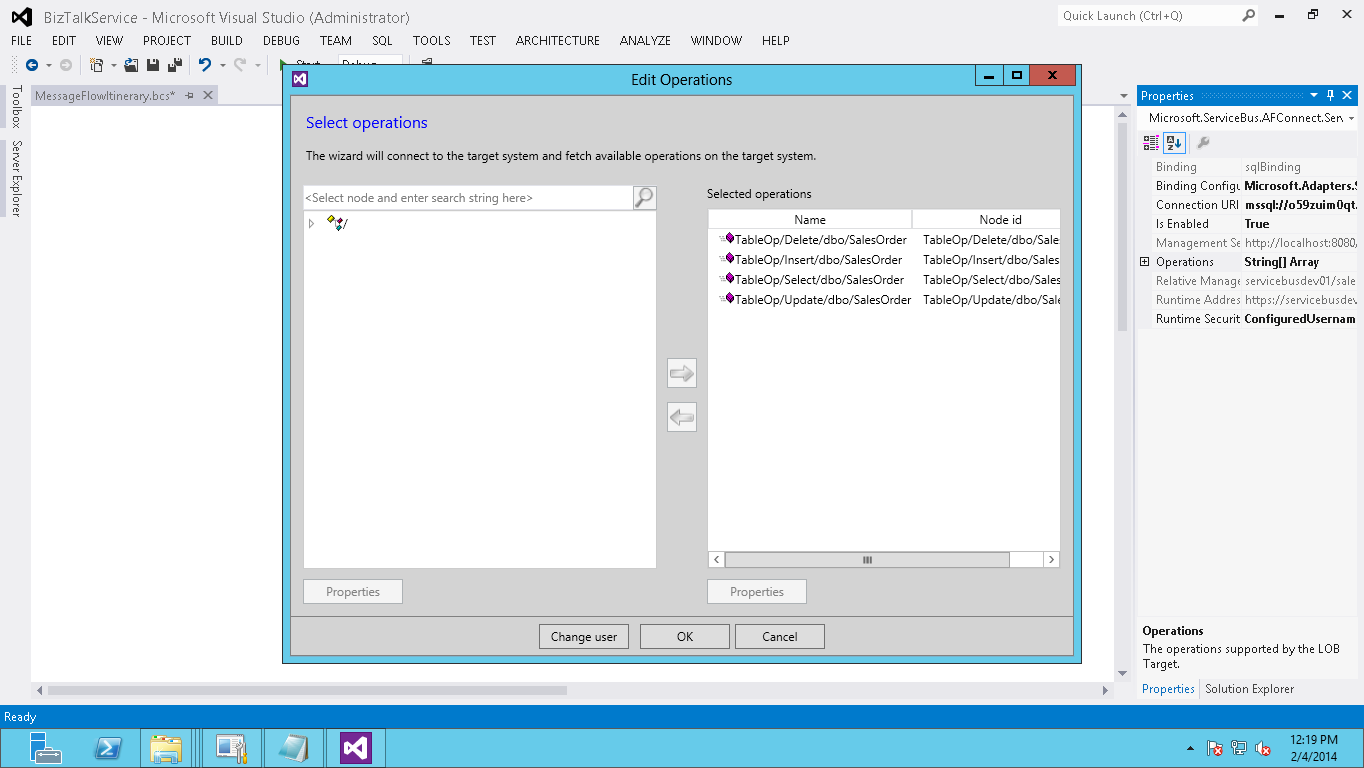Click the pin icon on MessageFlowItinerary.bcs tab
Image resolution: width=1364 pixels, height=768 pixels.
tap(189, 95)
